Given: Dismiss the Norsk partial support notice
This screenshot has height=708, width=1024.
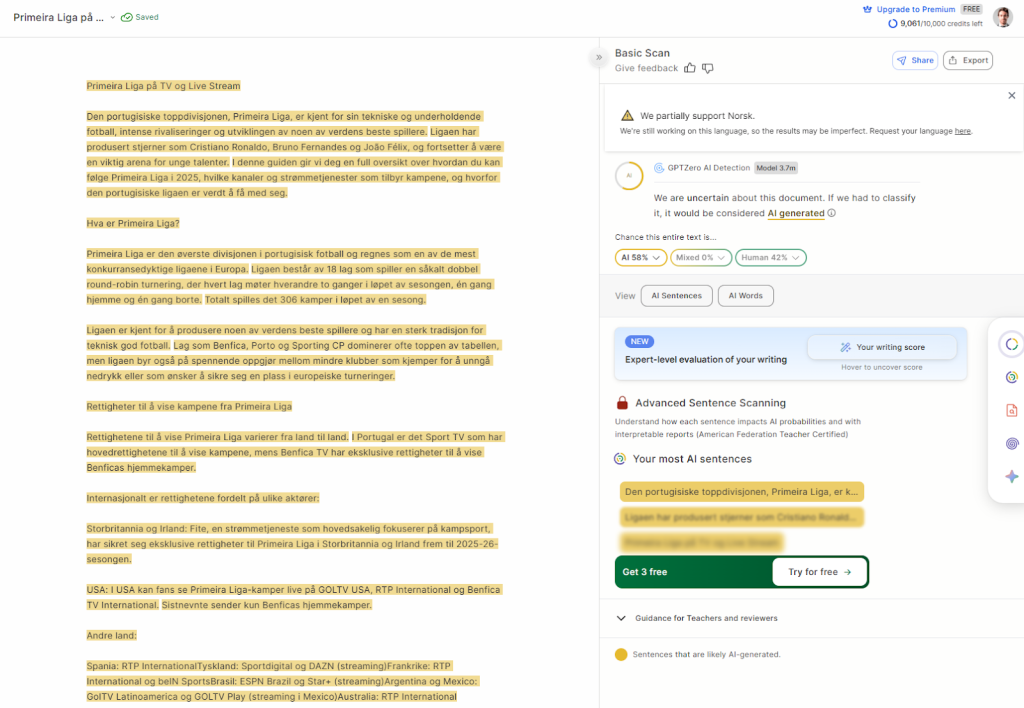Looking at the screenshot, I should point(1011,96).
